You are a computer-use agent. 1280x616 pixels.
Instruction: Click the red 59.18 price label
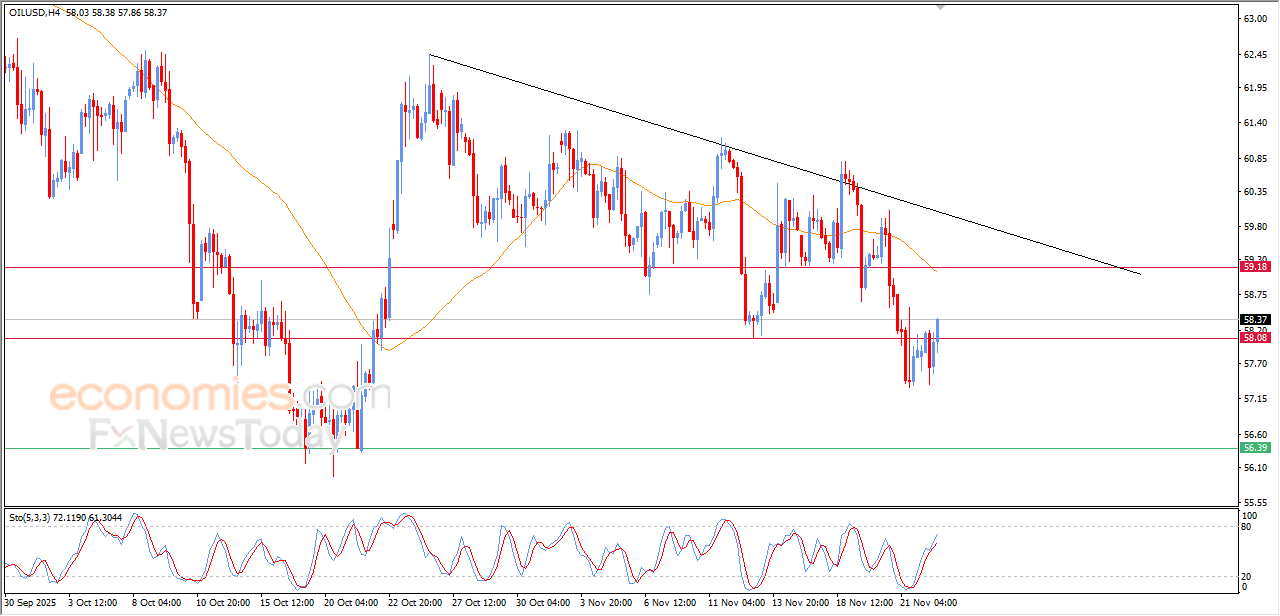click(1254, 267)
